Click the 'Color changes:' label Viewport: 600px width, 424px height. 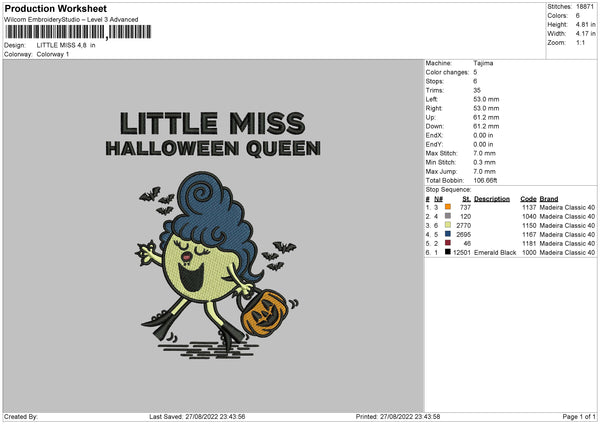pos(447,72)
